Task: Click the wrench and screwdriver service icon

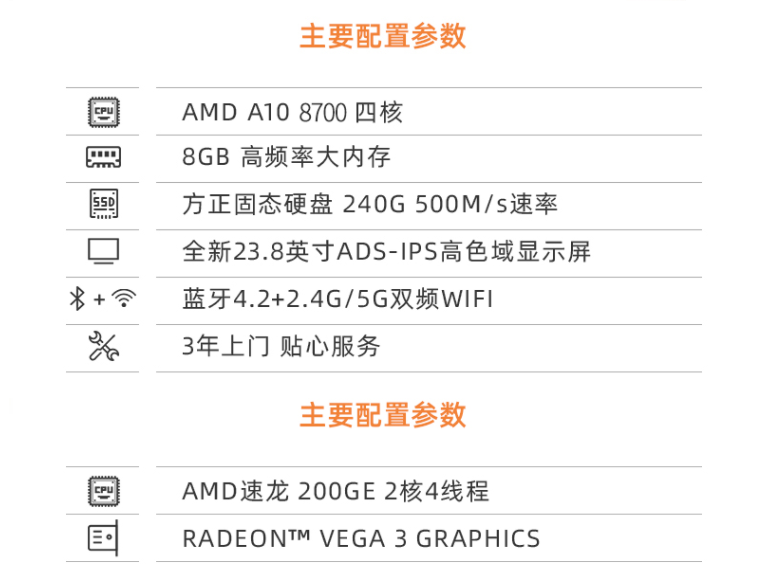Action: pos(103,346)
